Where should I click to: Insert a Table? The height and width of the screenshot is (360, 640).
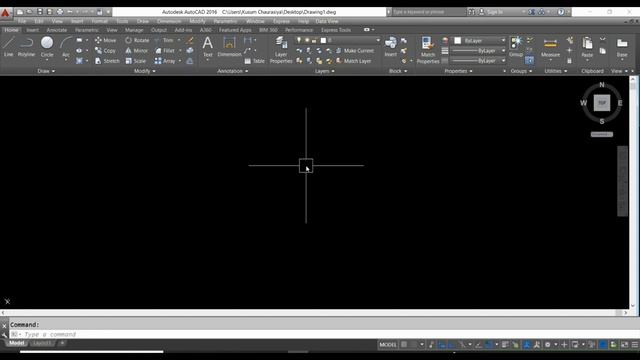(x=255, y=61)
